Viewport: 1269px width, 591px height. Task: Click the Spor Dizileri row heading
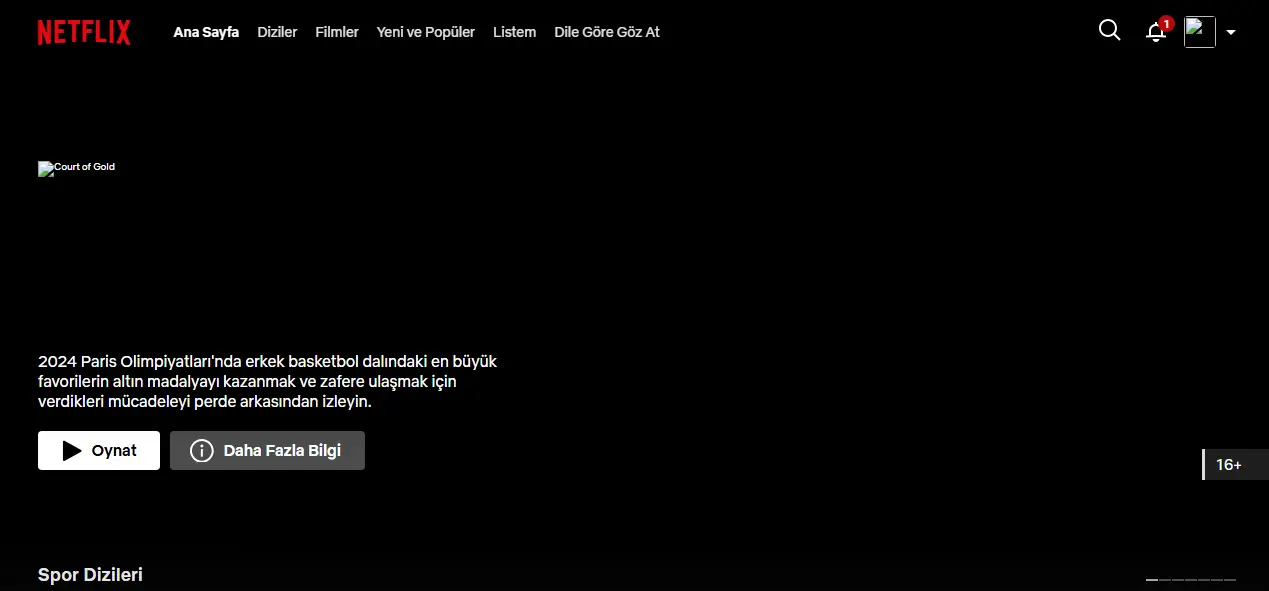(90, 575)
